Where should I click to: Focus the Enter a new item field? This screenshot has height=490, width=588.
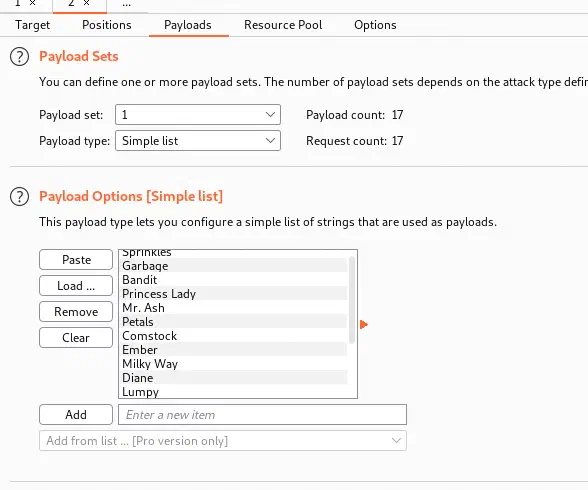tap(262, 415)
